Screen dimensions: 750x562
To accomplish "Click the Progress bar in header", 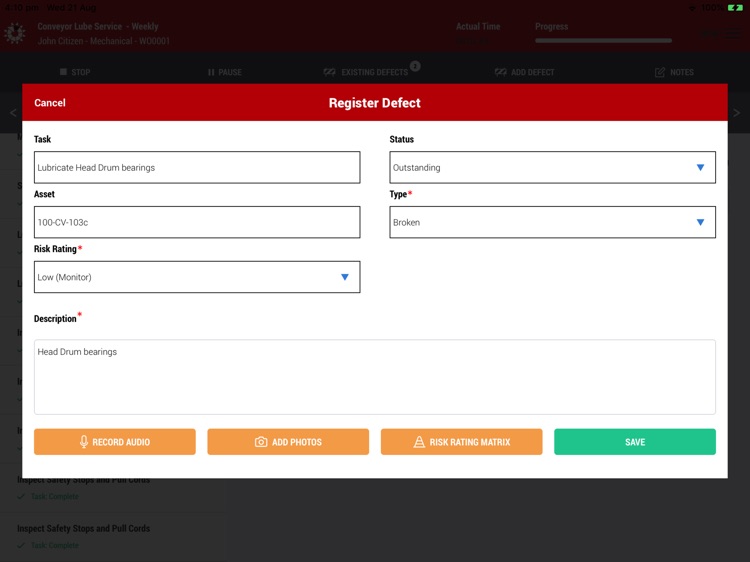I will tap(604, 41).
